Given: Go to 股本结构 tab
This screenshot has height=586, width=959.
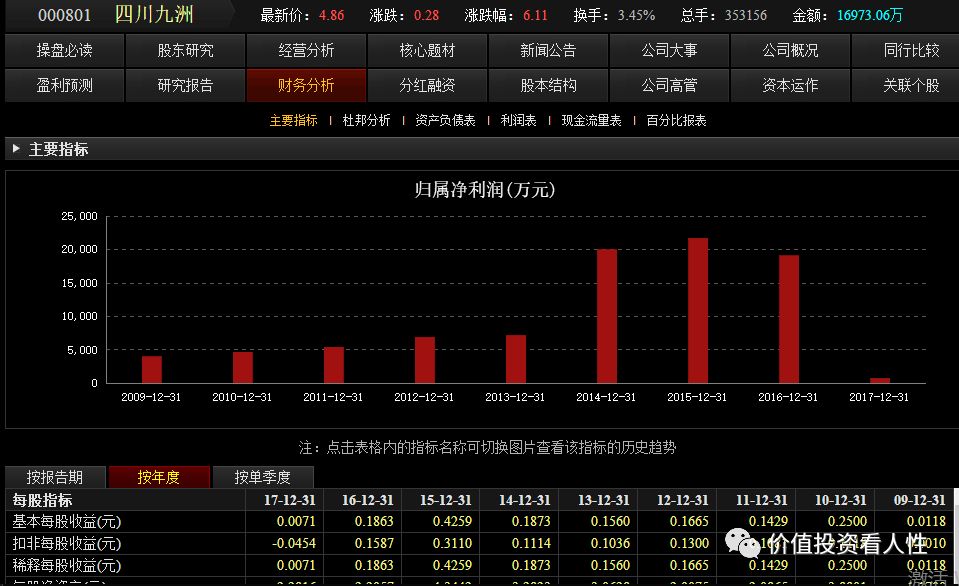Looking at the screenshot, I should pos(549,85).
